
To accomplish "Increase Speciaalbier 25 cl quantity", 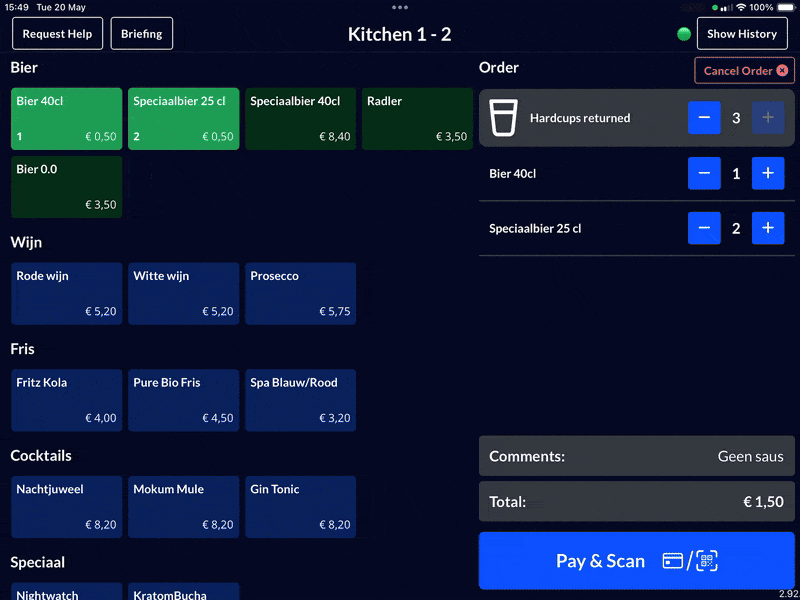I will click(768, 228).
